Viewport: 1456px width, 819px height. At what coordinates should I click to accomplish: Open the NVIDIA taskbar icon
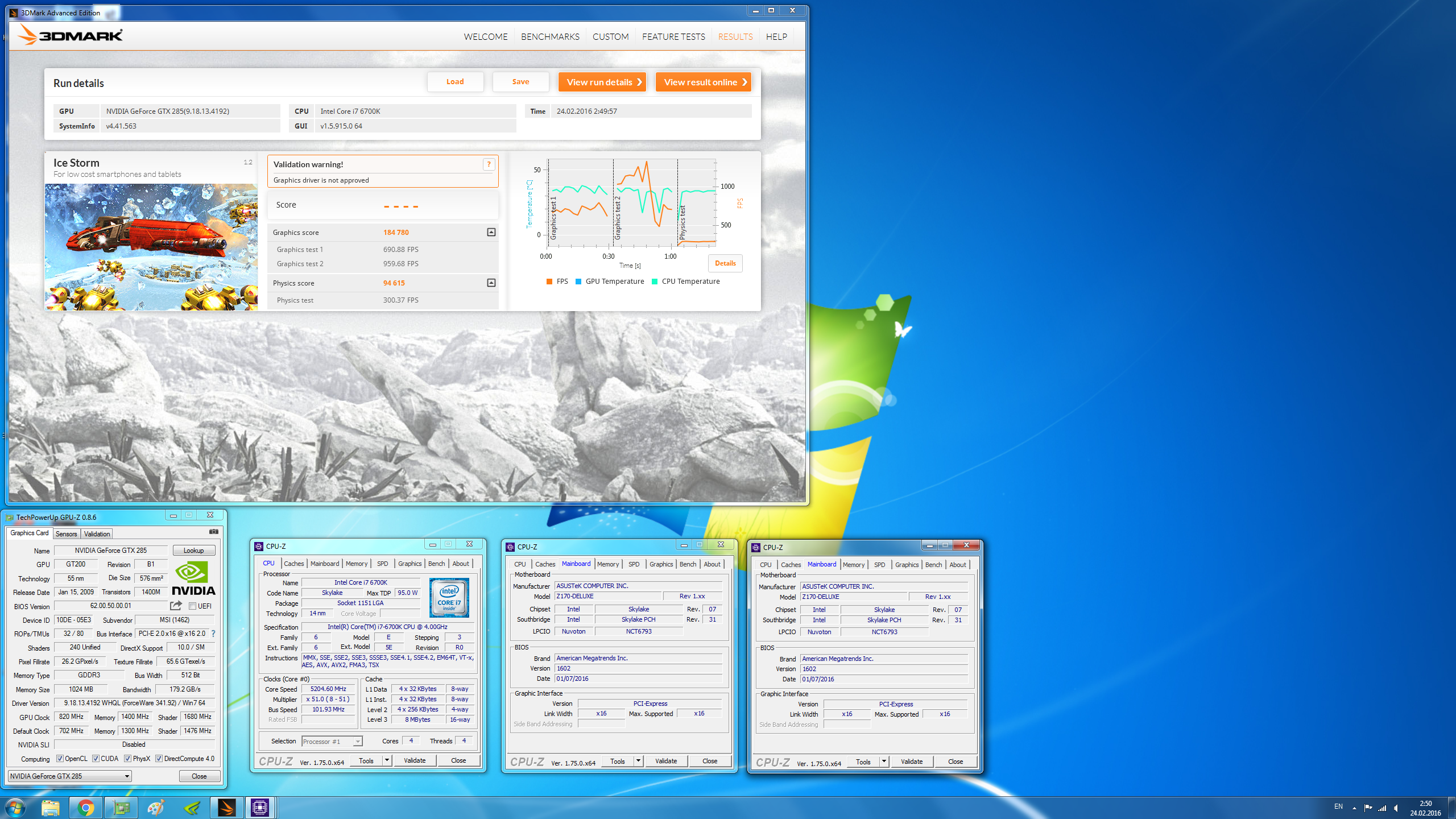click(x=192, y=808)
